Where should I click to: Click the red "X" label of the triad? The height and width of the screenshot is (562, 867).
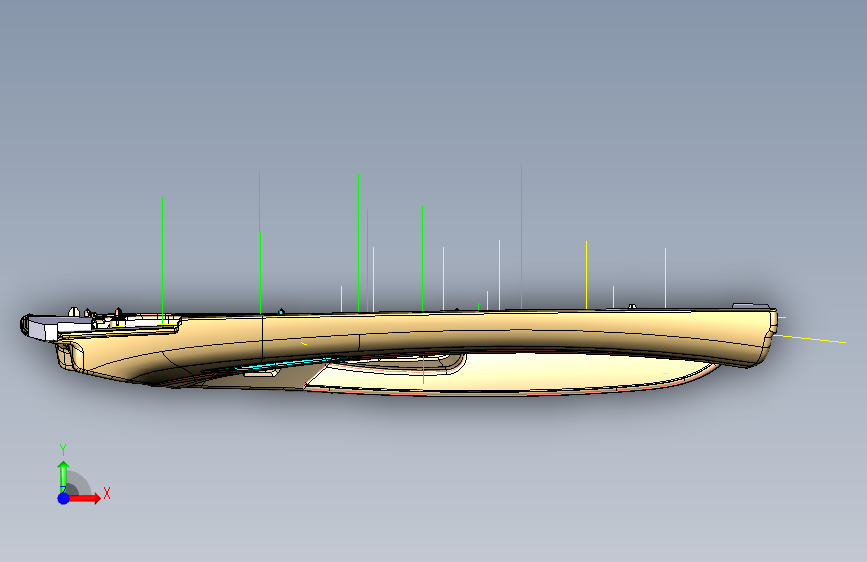[107, 493]
